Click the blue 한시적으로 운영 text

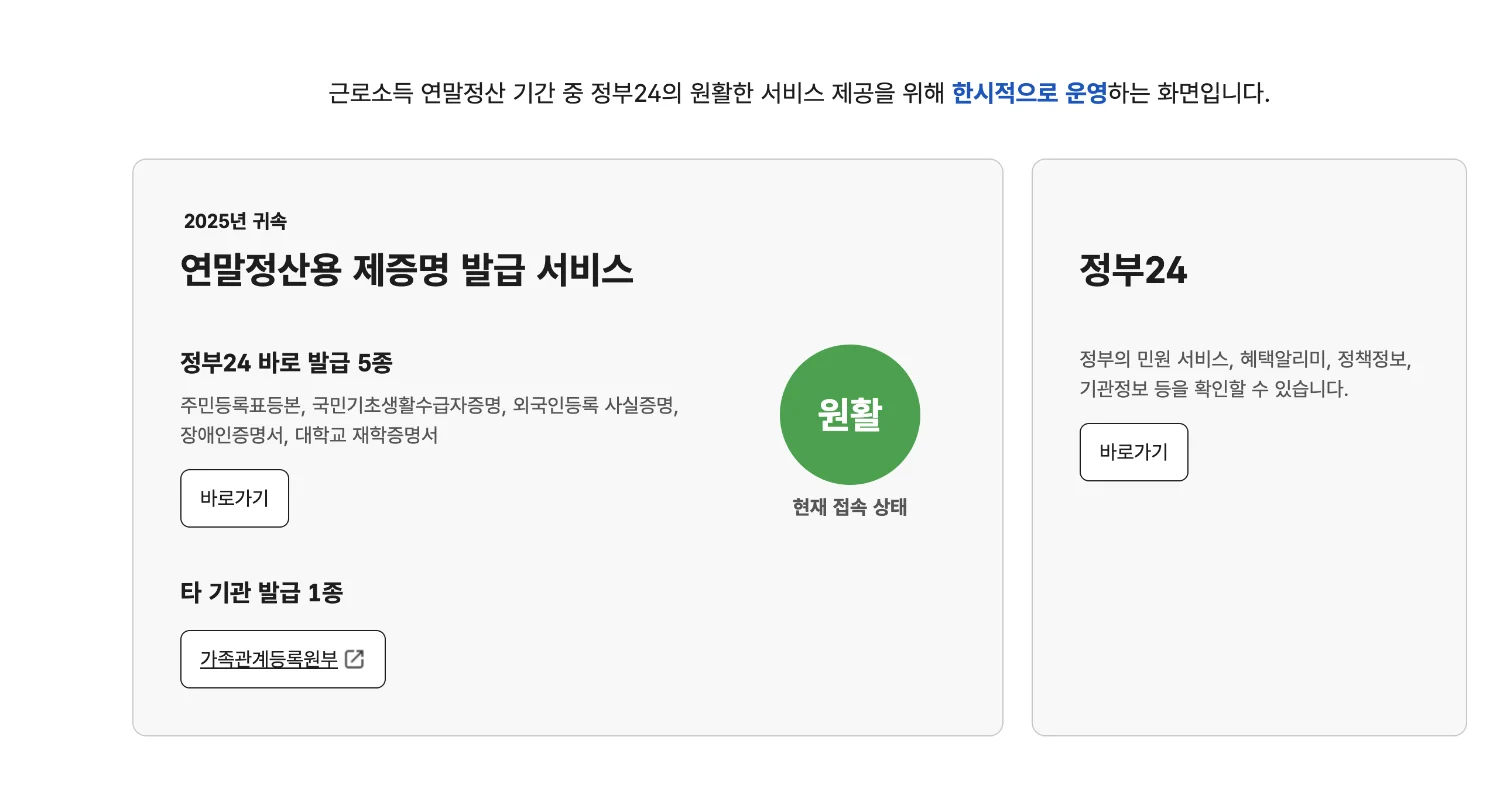[1029, 94]
